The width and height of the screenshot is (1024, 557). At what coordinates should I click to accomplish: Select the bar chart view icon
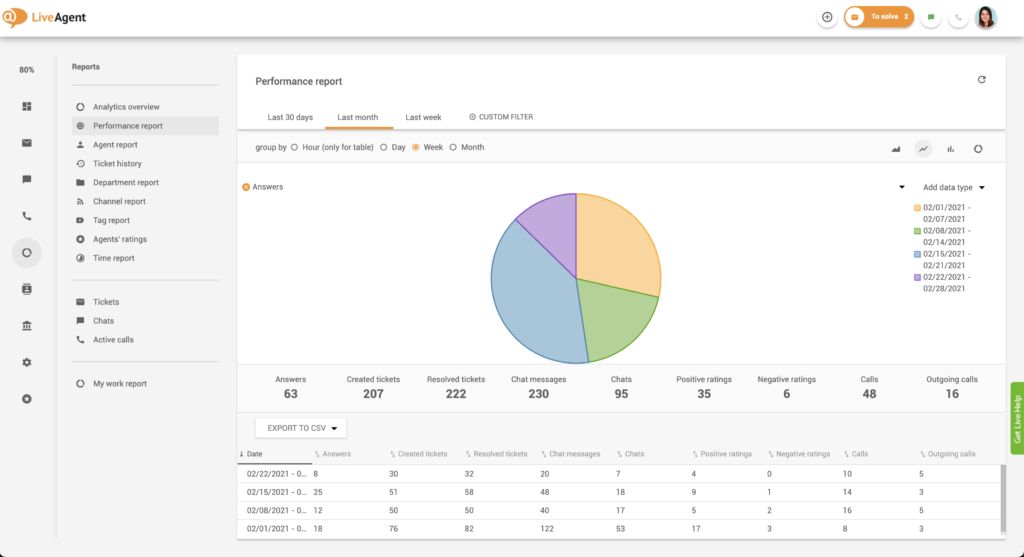[950, 148]
